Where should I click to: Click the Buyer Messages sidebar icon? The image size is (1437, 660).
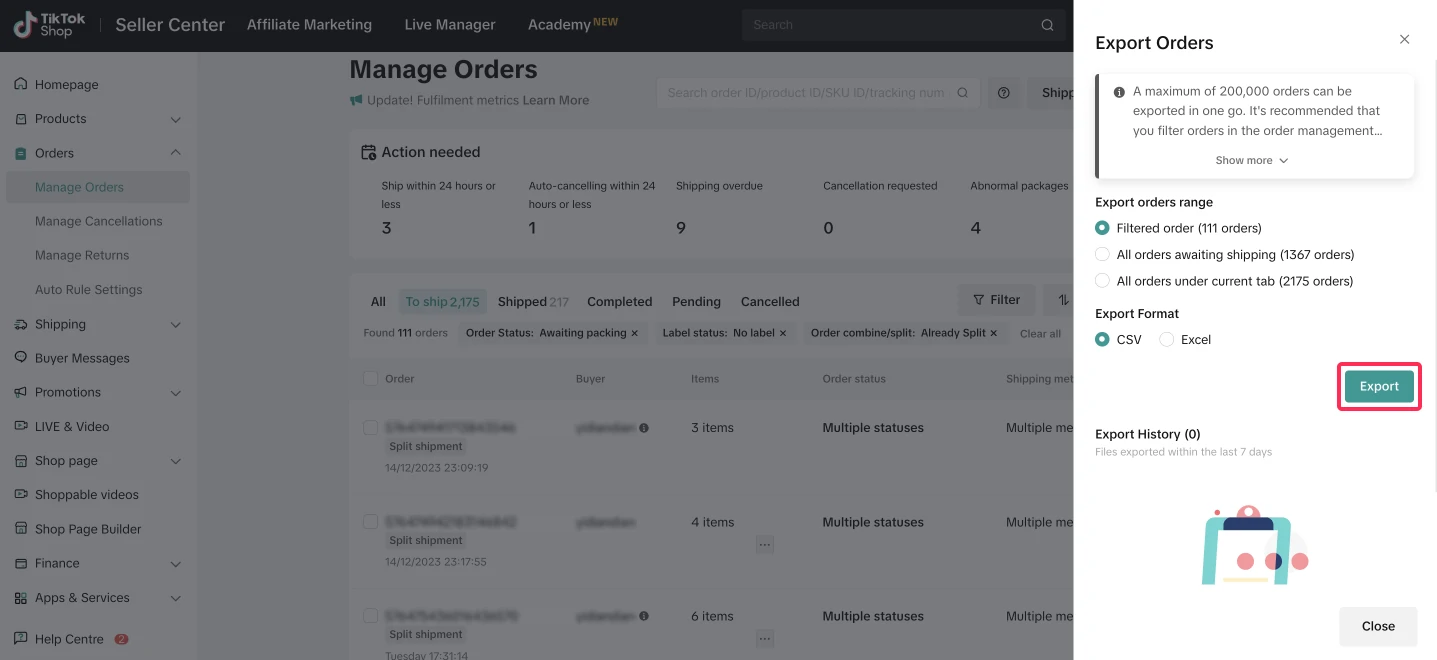click(x=21, y=358)
